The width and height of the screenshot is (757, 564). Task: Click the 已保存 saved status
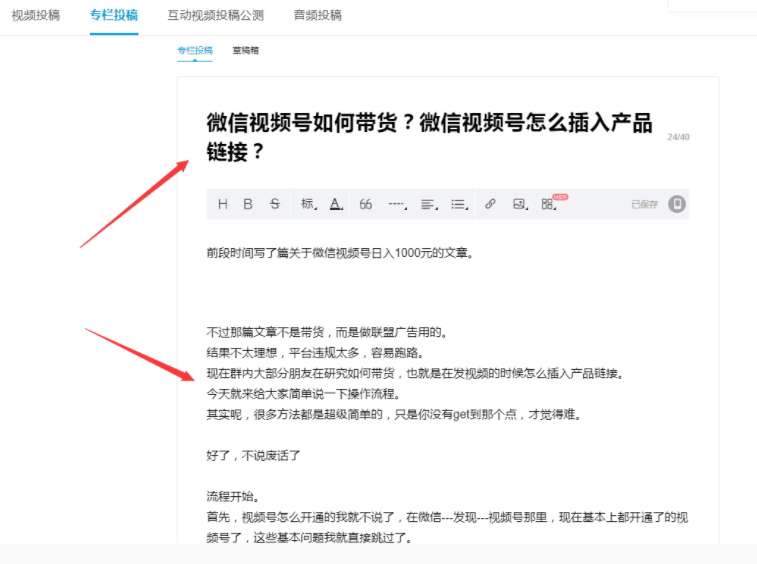(645, 204)
